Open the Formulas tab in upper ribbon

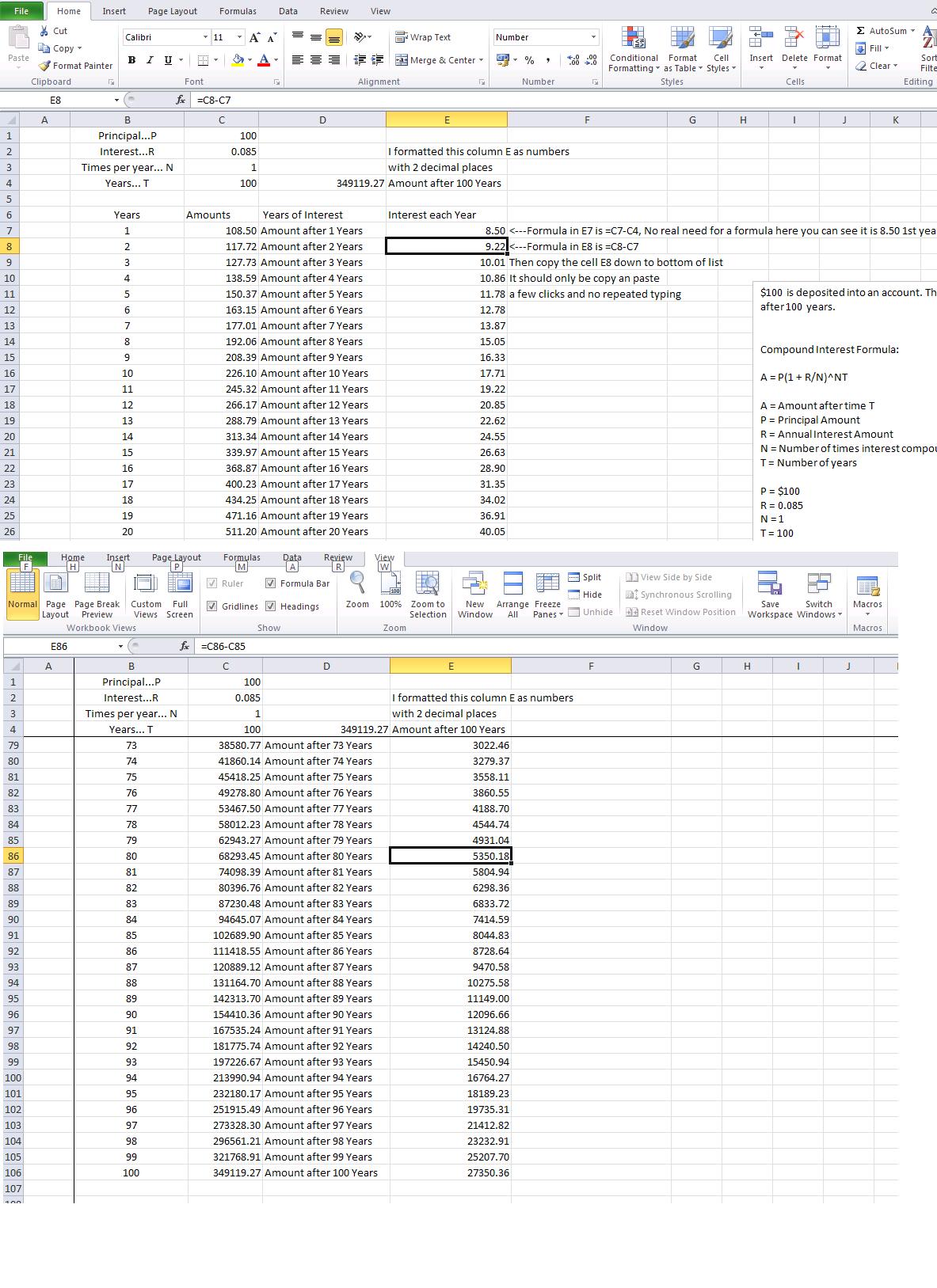[x=238, y=11]
